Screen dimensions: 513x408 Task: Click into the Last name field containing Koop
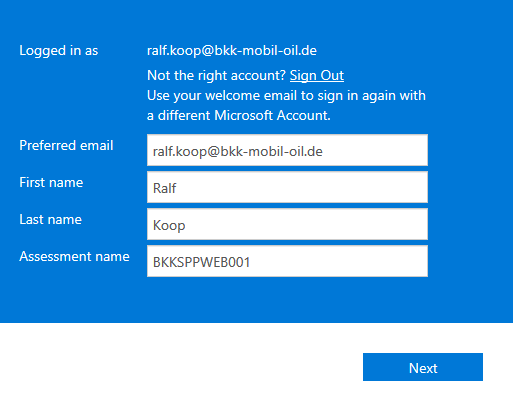[x=287, y=224]
